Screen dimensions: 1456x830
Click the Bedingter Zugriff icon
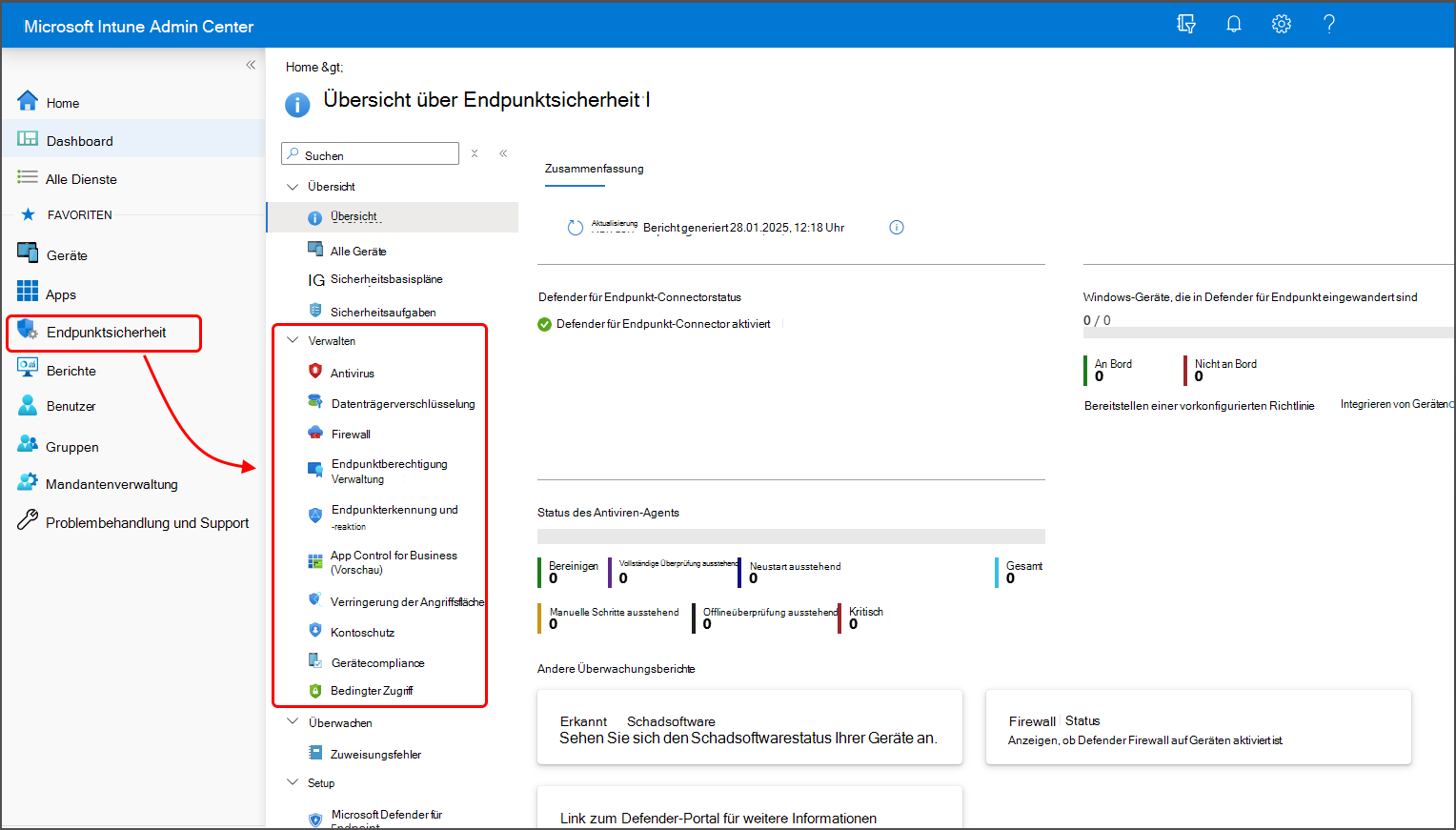315,691
